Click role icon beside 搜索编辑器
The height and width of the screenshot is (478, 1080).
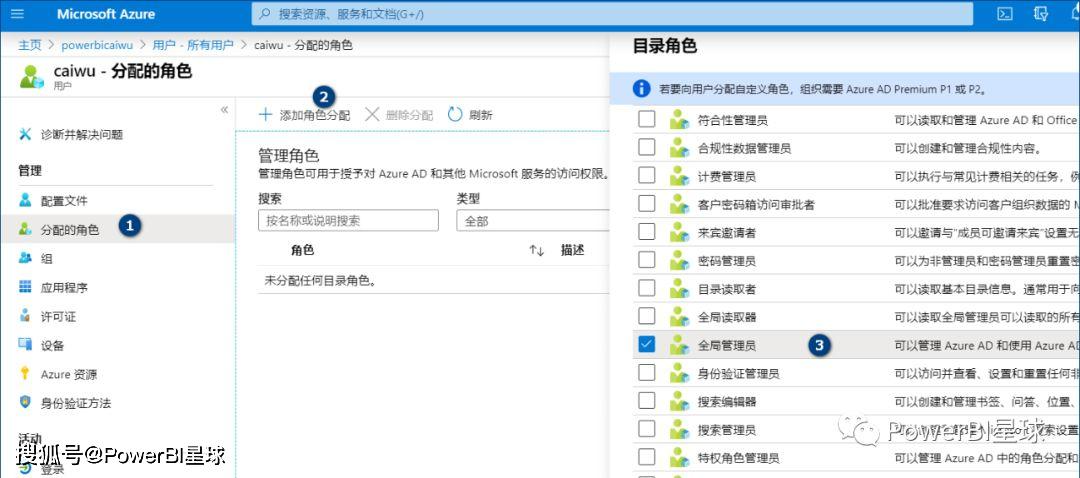point(679,402)
